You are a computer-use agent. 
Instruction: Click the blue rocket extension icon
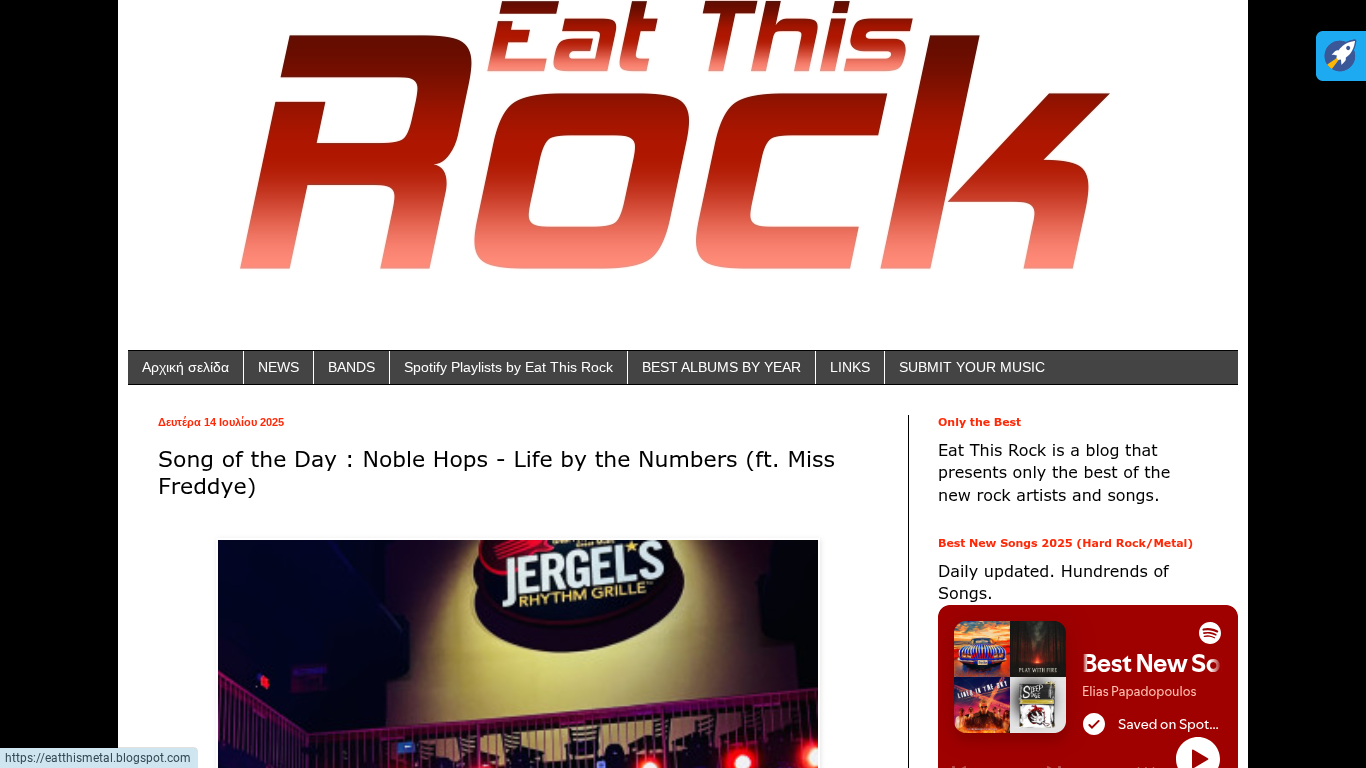pyautogui.click(x=1341, y=56)
